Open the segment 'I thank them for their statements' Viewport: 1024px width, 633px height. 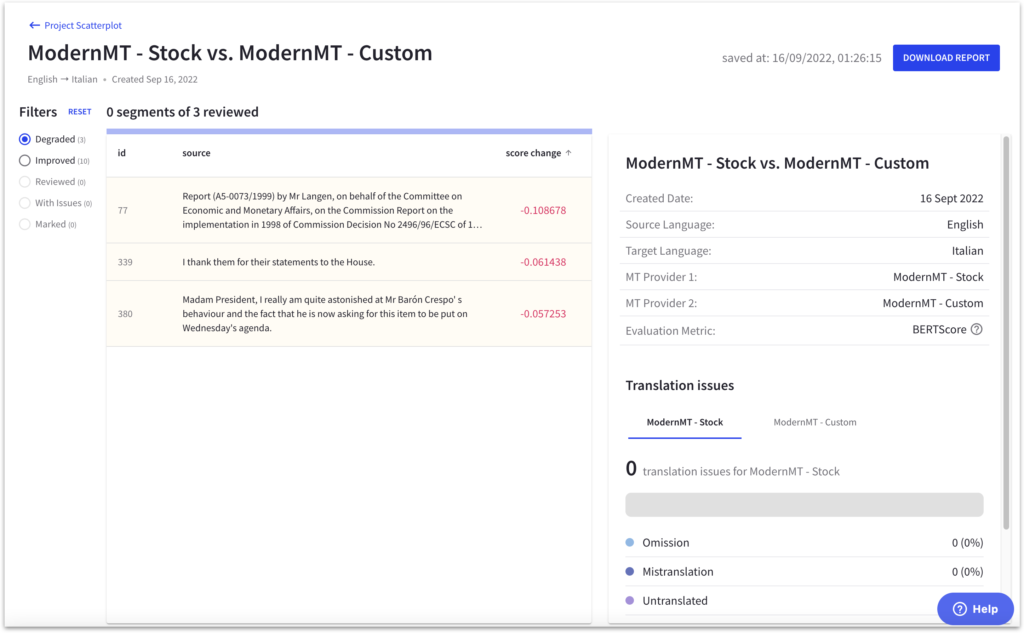click(349, 262)
